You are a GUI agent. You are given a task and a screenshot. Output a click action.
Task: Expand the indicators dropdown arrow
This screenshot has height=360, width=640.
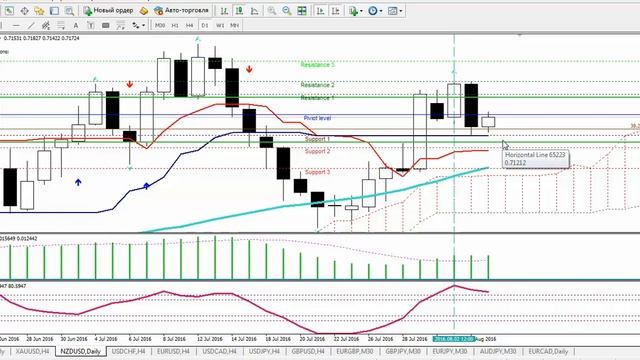(361, 11)
